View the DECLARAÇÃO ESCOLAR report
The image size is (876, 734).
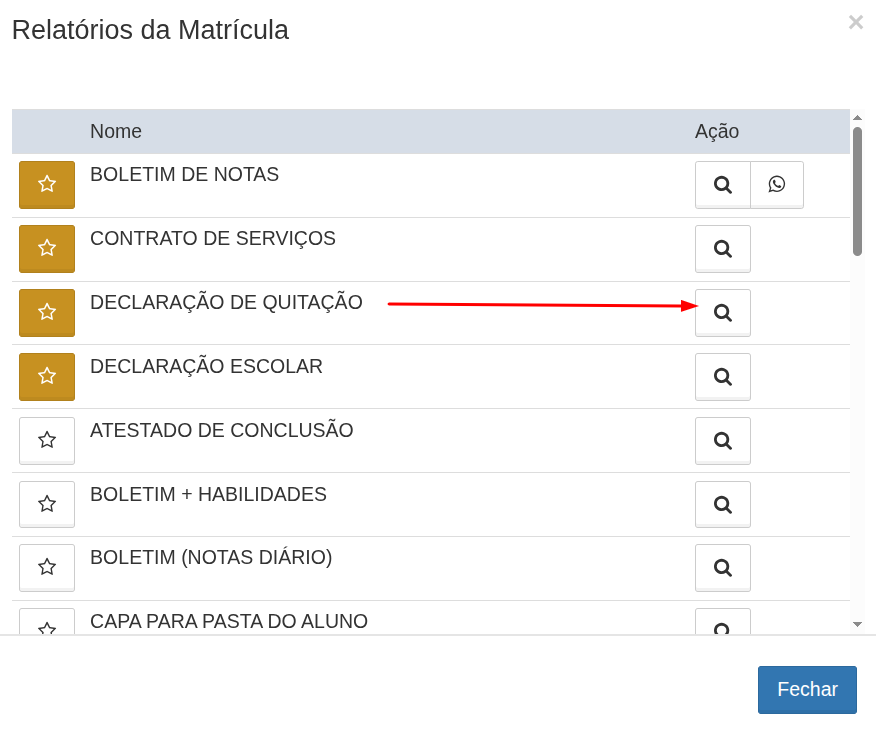722,377
